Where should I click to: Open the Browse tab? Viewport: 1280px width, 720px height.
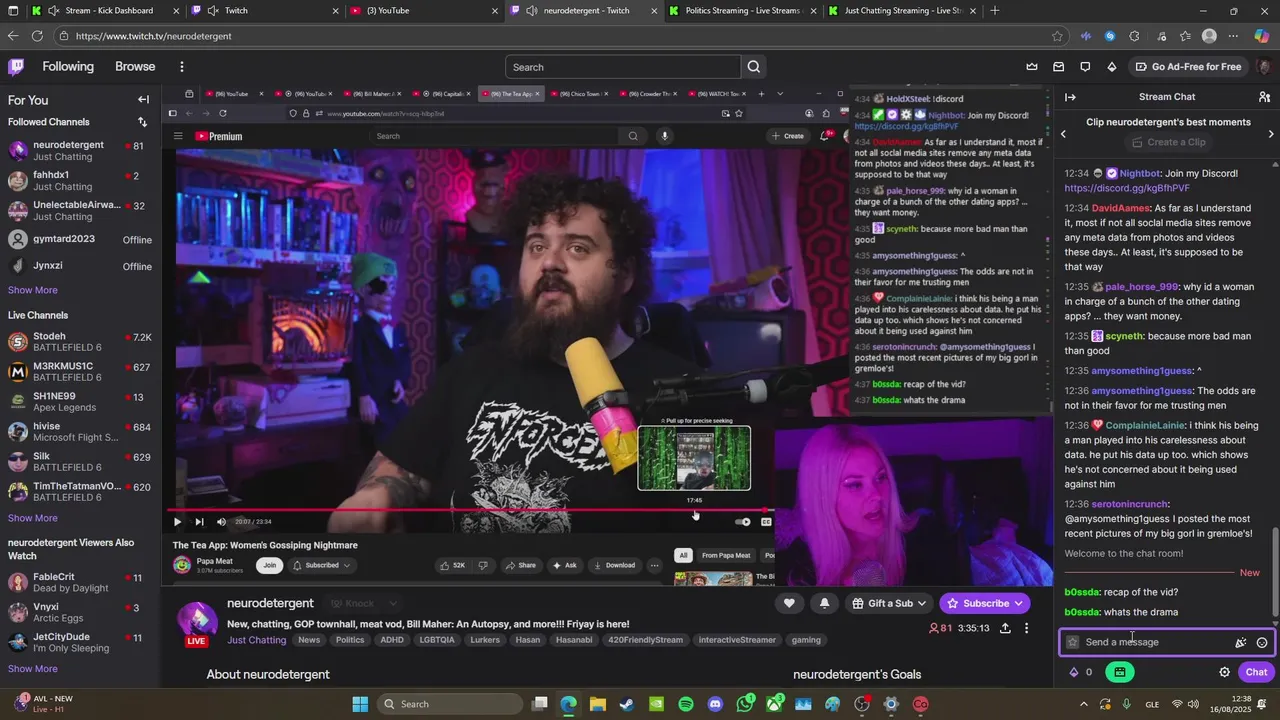pos(135,67)
